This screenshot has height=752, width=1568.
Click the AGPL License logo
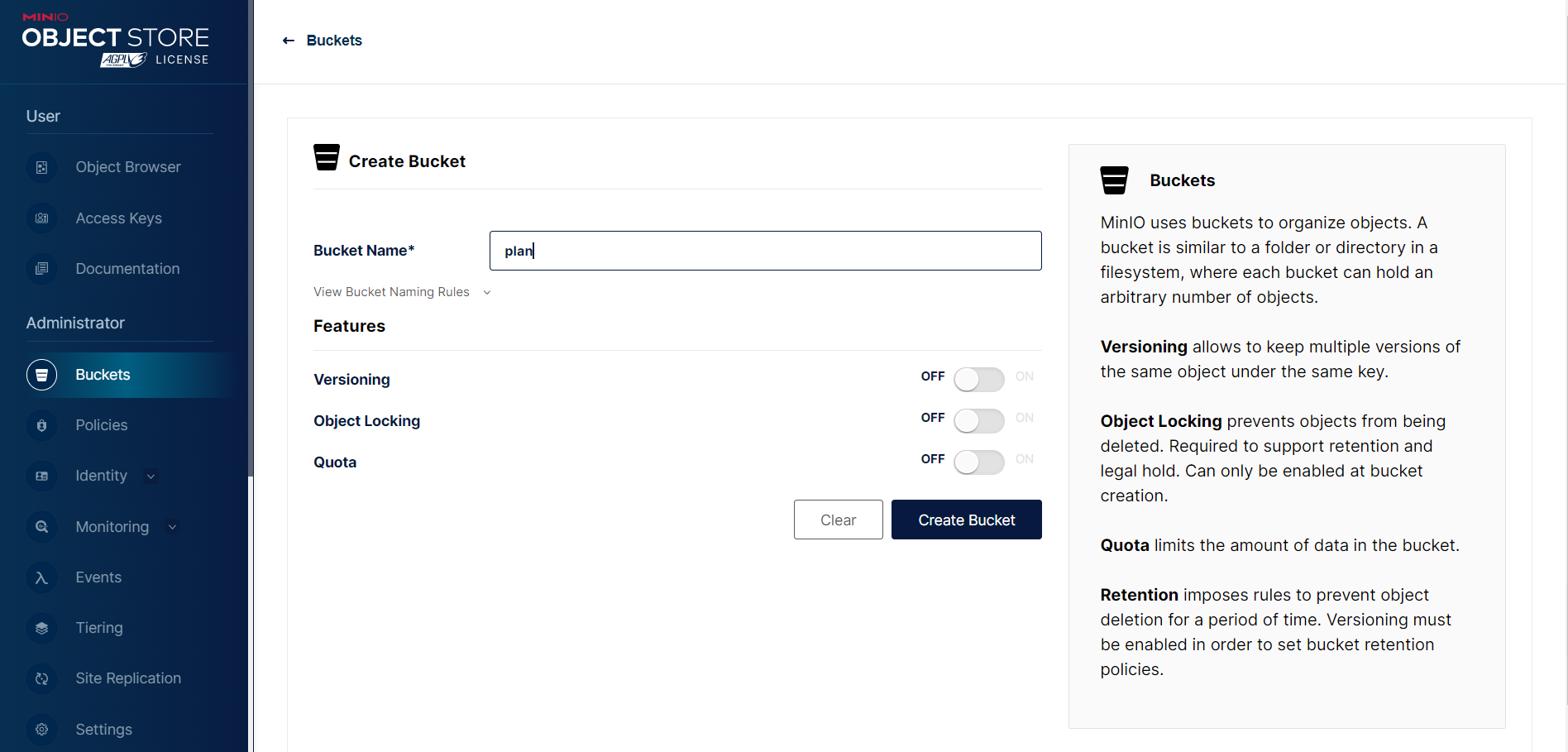[x=124, y=60]
